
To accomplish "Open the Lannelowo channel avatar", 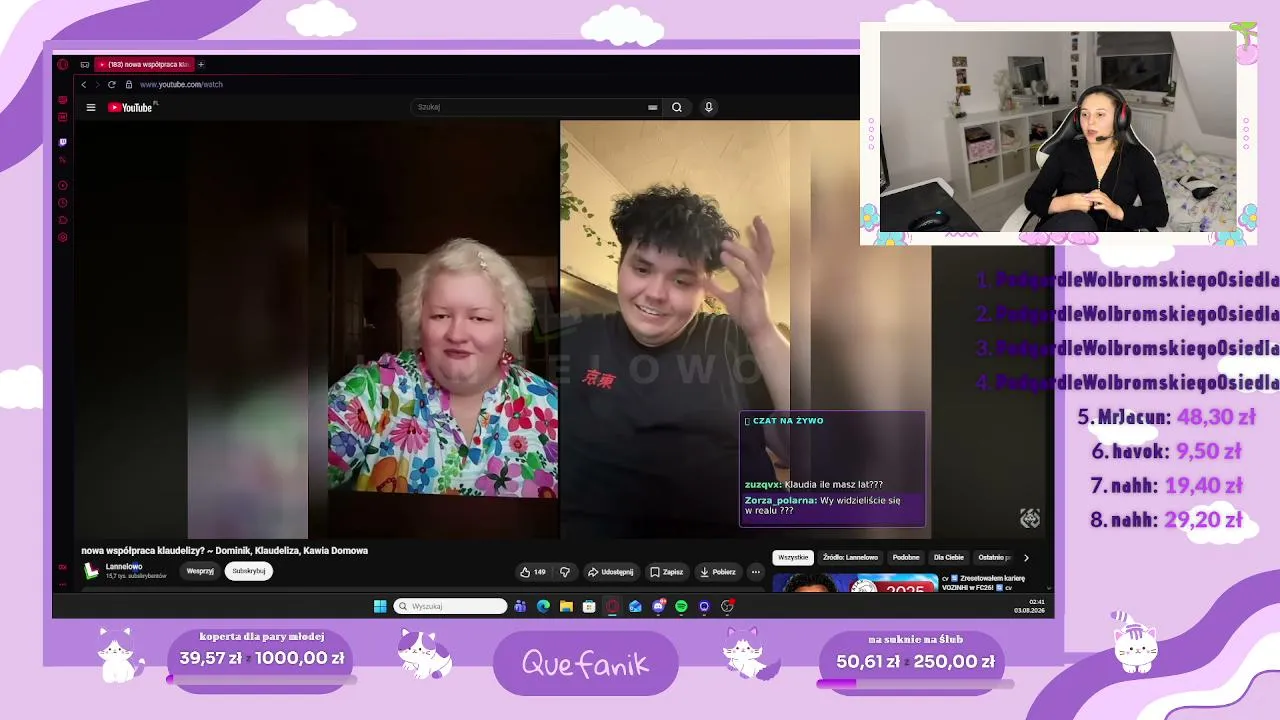I will point(91,571).
